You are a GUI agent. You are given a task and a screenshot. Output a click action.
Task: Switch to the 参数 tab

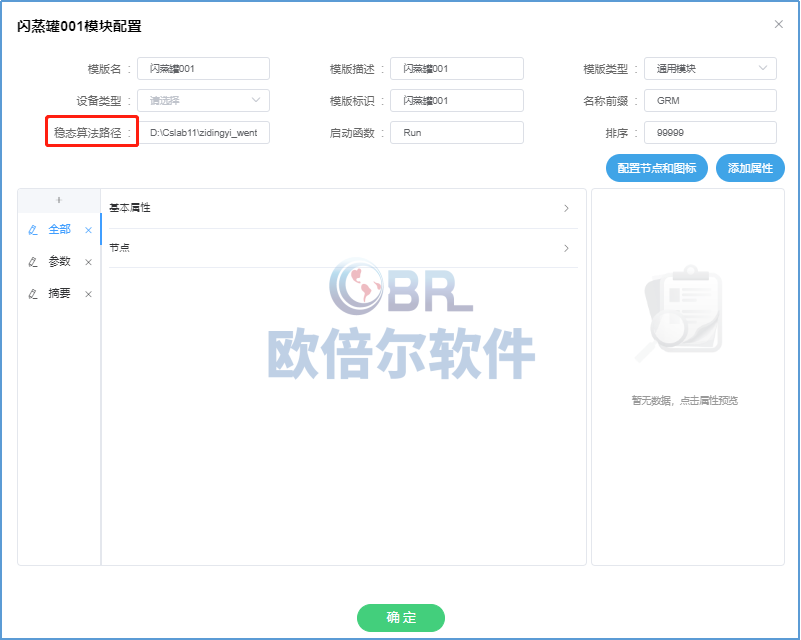click(60, 262)
